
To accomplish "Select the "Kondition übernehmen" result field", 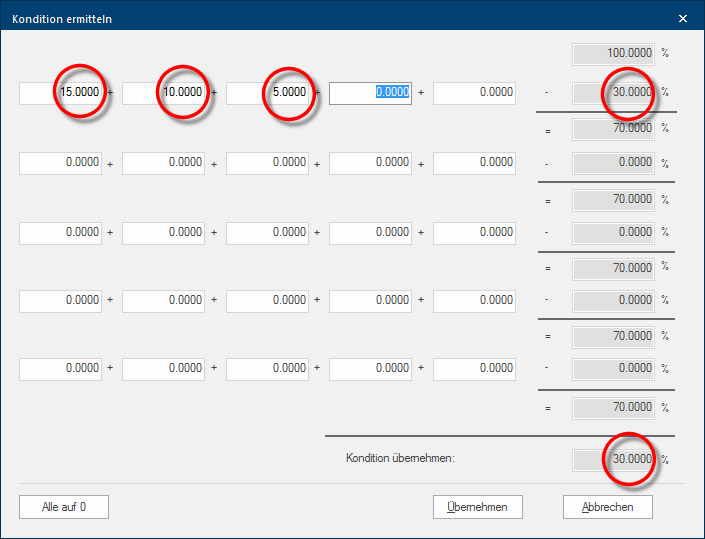I will [x=613, y=460].
